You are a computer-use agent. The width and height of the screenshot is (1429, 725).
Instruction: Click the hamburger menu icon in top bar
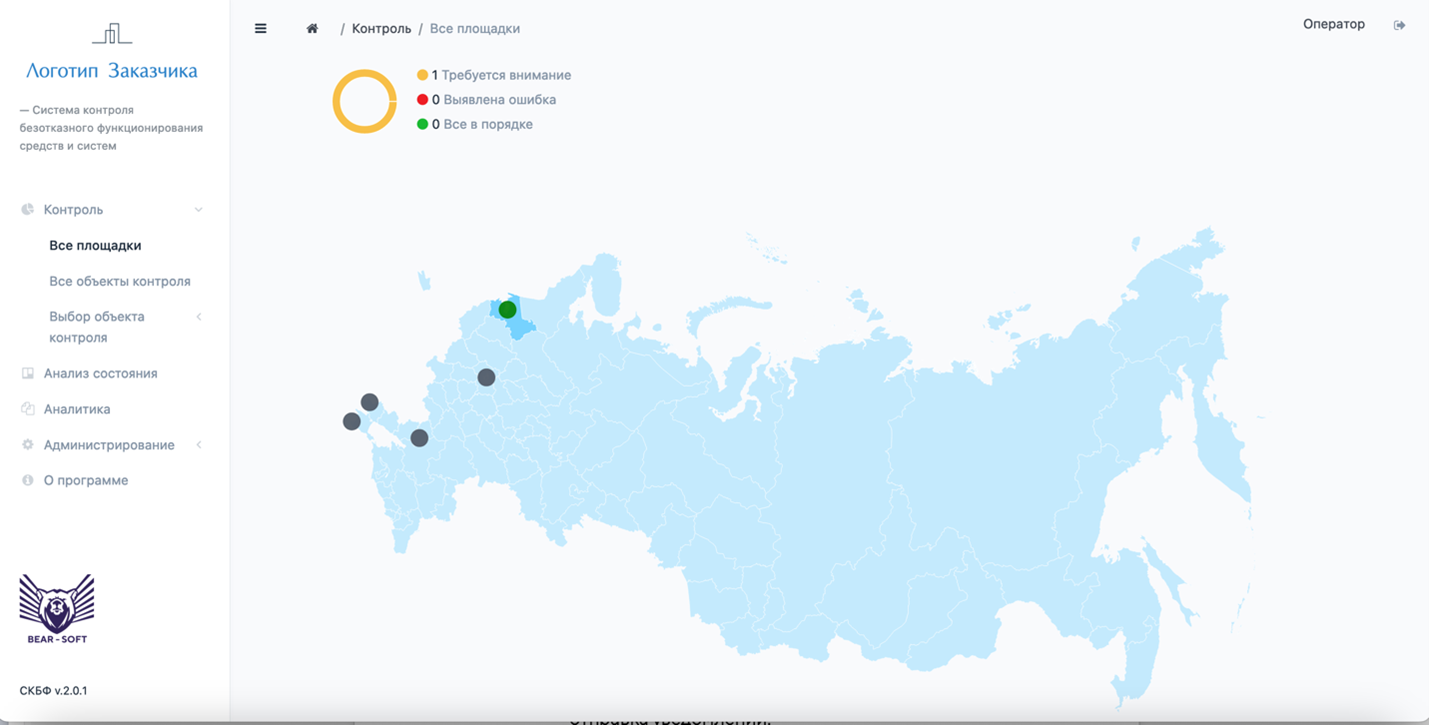pyautogui.click(x=260, y=28)
